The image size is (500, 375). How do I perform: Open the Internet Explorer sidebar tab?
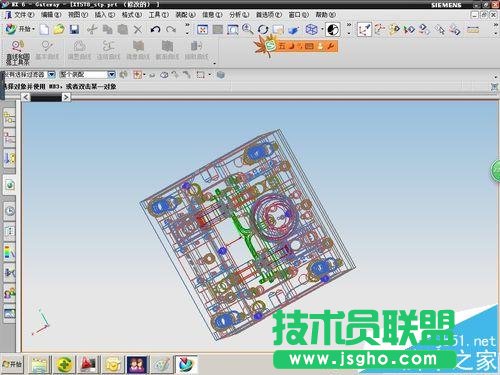(10, 185)
